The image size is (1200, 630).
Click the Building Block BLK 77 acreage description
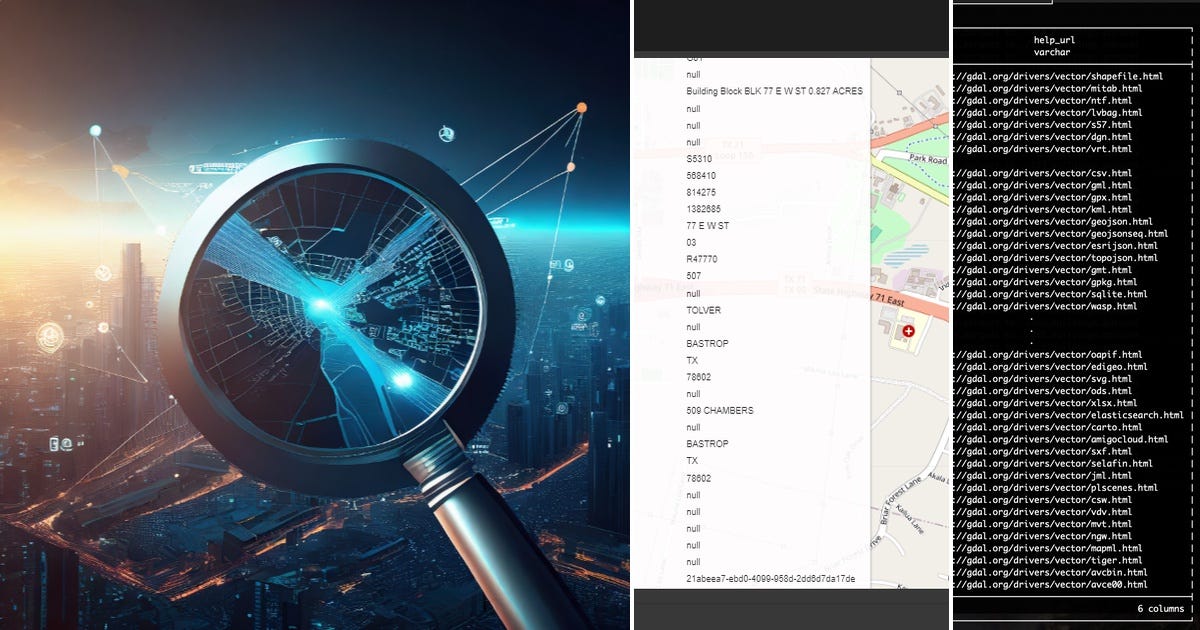coord(776,90)
